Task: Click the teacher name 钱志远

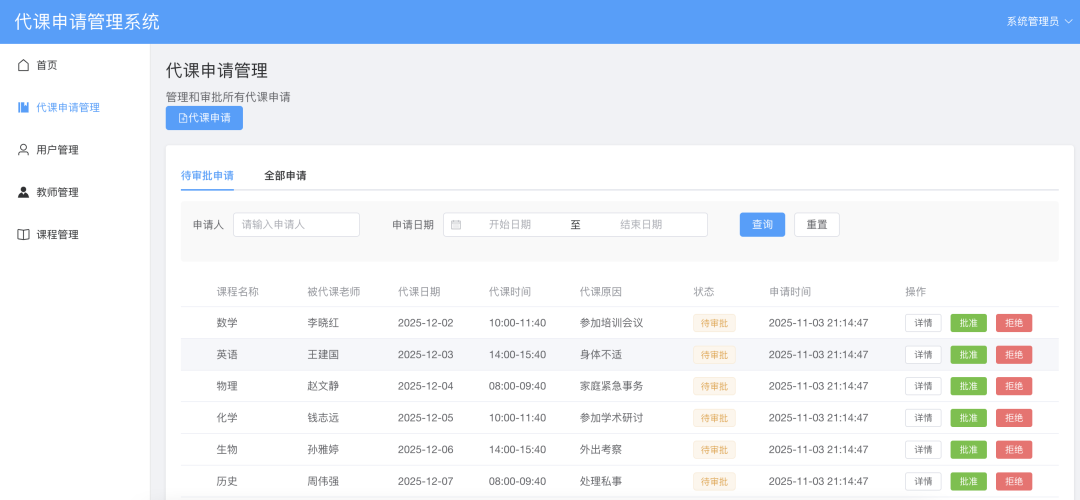Action: [323, 418]
